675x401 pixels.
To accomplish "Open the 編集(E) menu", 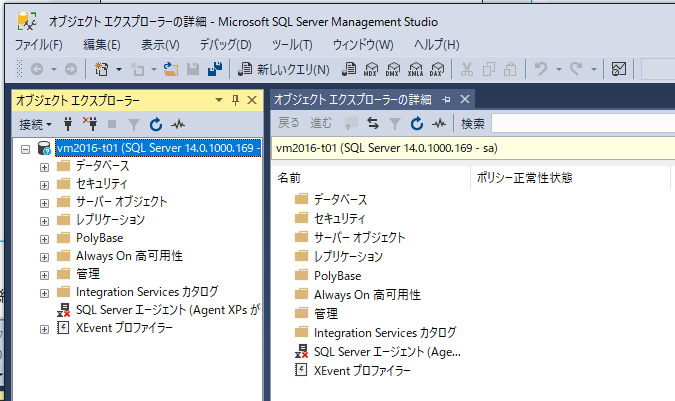I will [x=102, y=45].
